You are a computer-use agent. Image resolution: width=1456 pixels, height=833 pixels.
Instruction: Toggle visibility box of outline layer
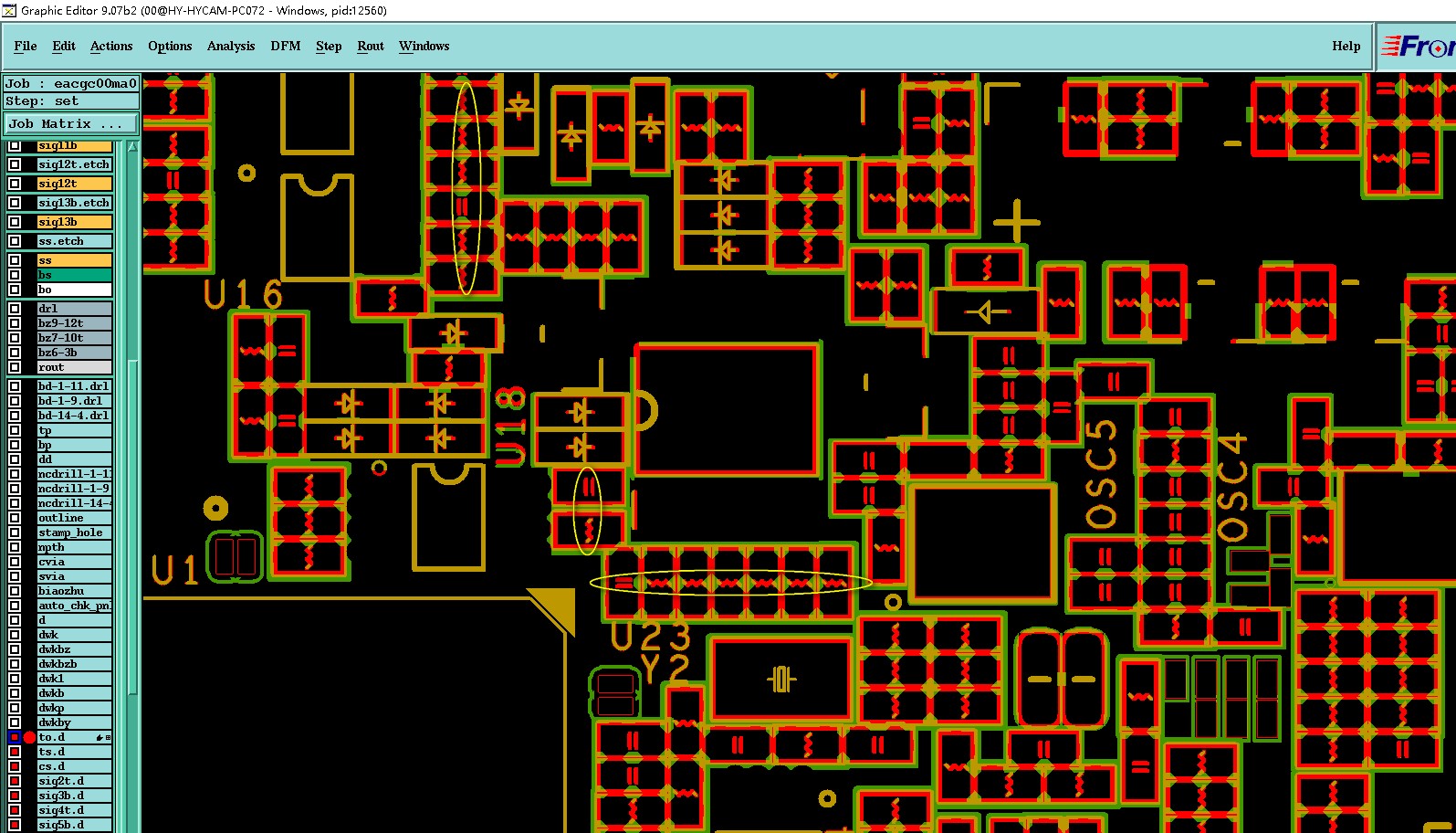[x=15, y=518]
